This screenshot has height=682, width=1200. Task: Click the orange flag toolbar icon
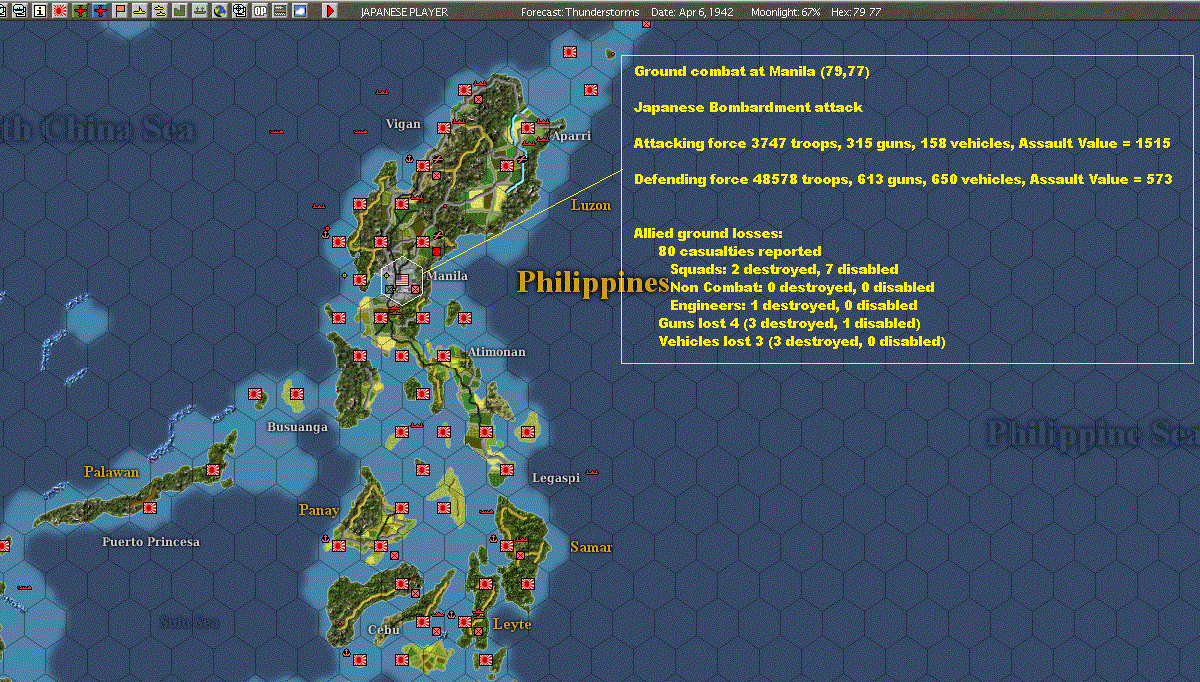(120, 11)
